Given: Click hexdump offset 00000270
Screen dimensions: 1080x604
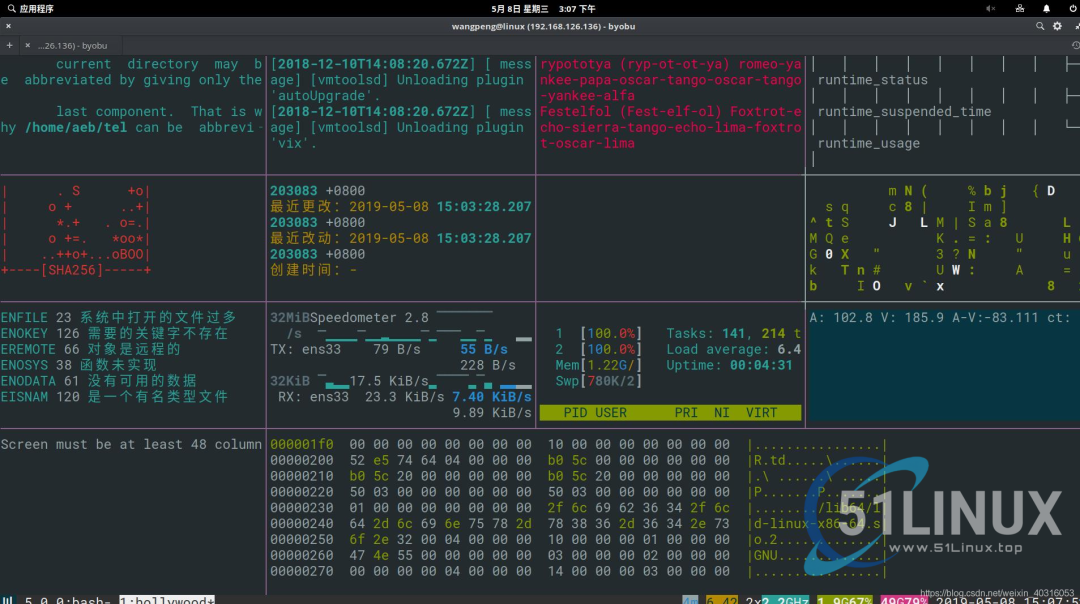Looking at the screenshot, I should [x=302, y=571].
